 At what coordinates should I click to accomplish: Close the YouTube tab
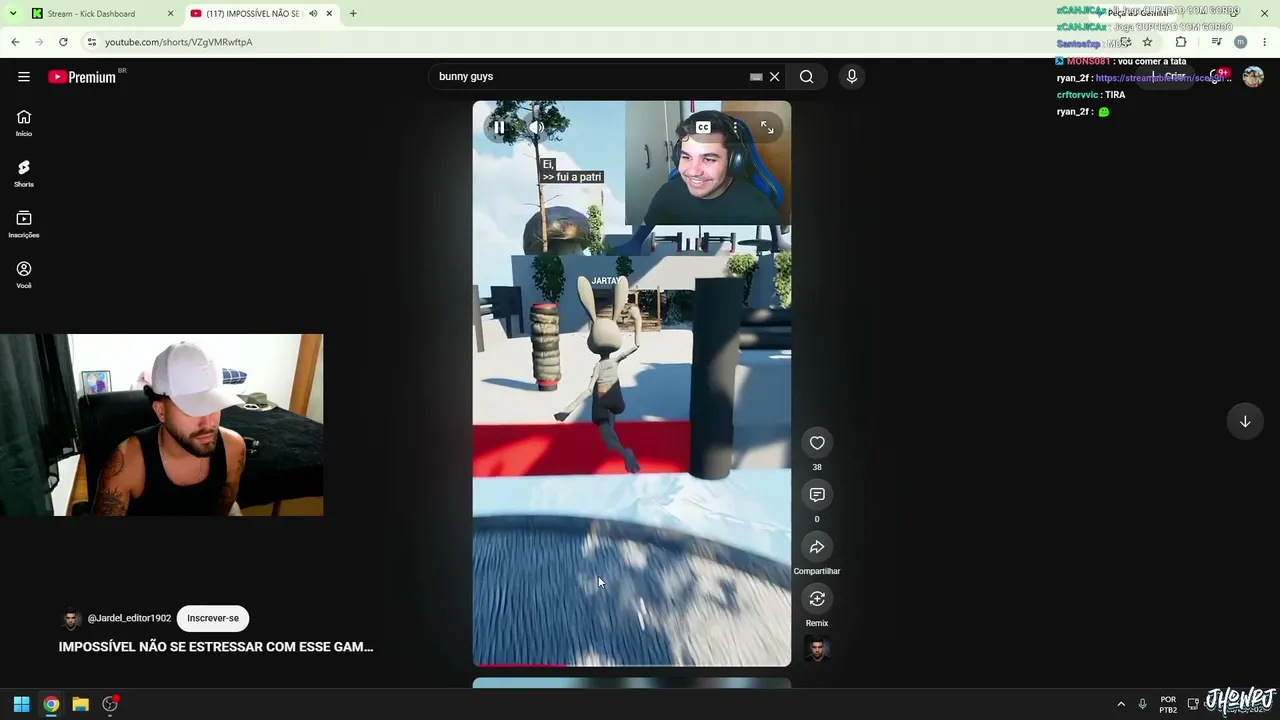(329, 14)
